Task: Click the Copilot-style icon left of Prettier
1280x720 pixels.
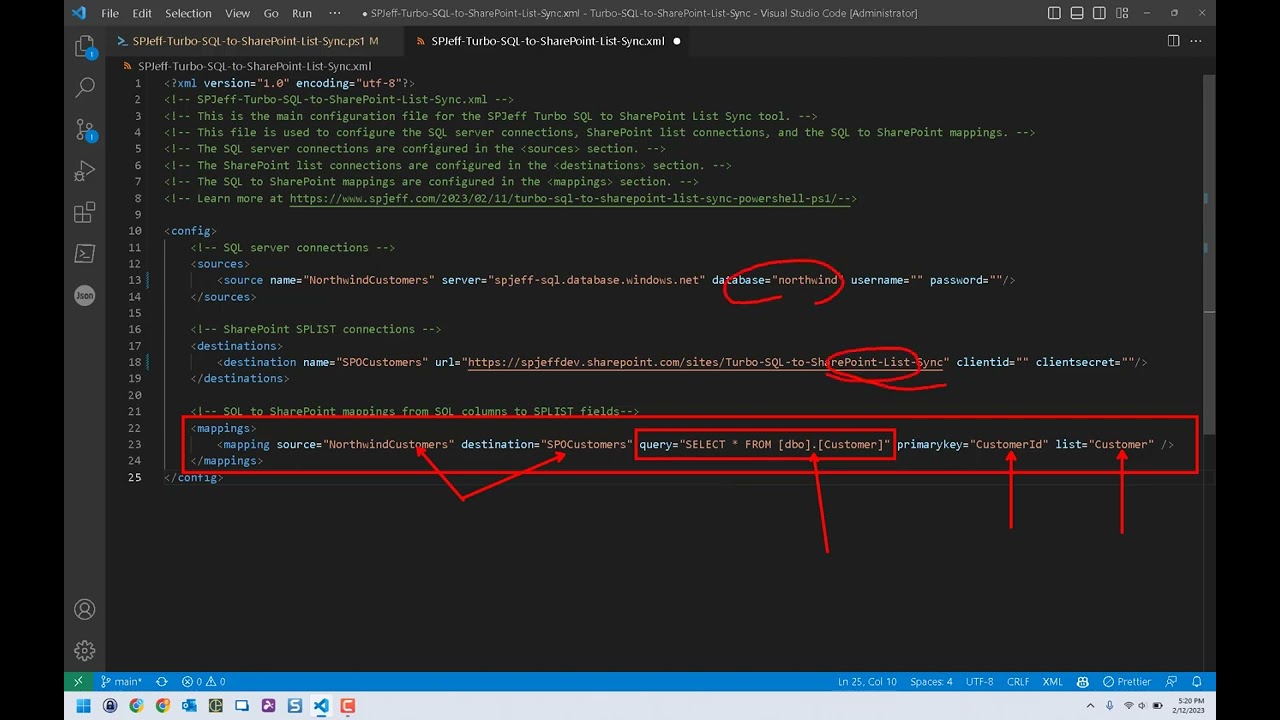Action: tap(1083, 682)
